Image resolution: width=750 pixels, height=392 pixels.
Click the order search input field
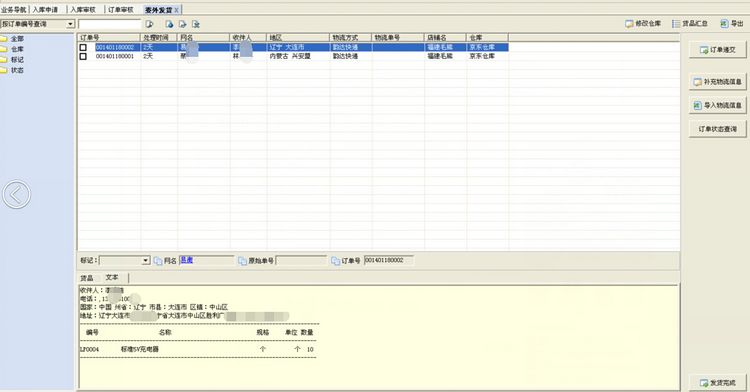coord(110,24)
